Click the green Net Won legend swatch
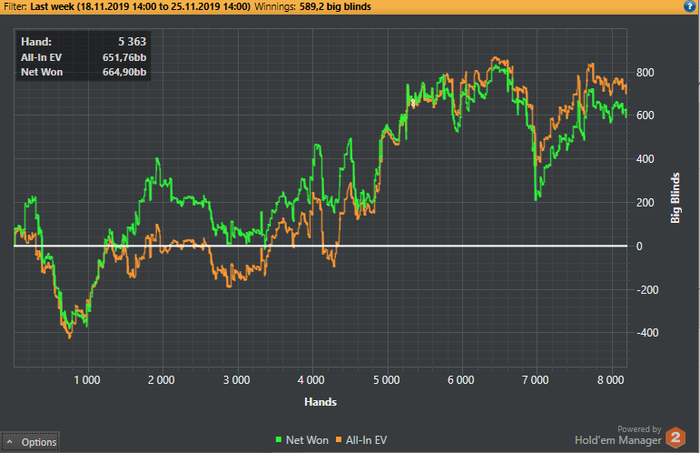The width and height of the screenshot is (700, 453). point(279,440)
